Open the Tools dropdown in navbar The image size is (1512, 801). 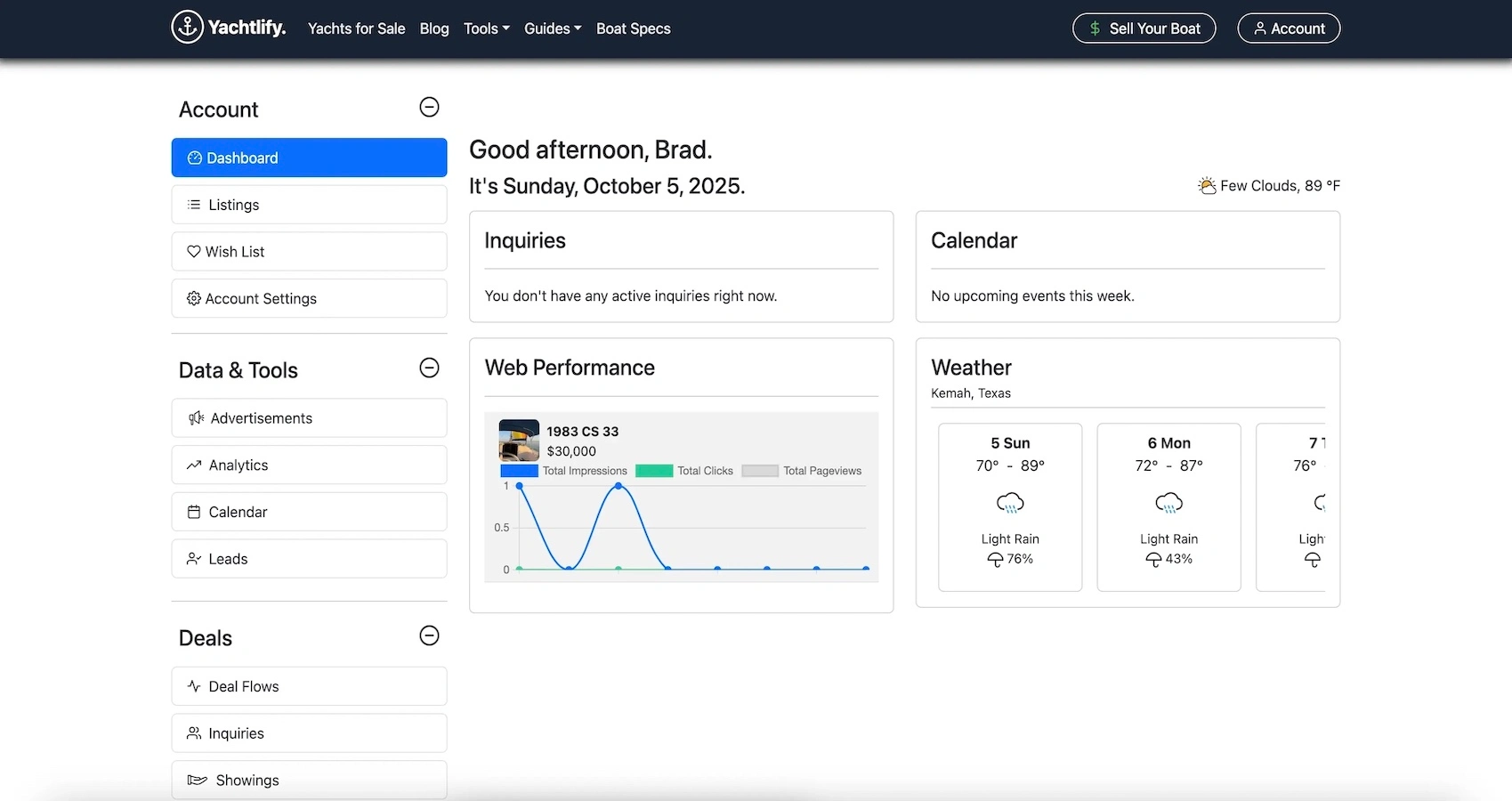tap(486, 28)
